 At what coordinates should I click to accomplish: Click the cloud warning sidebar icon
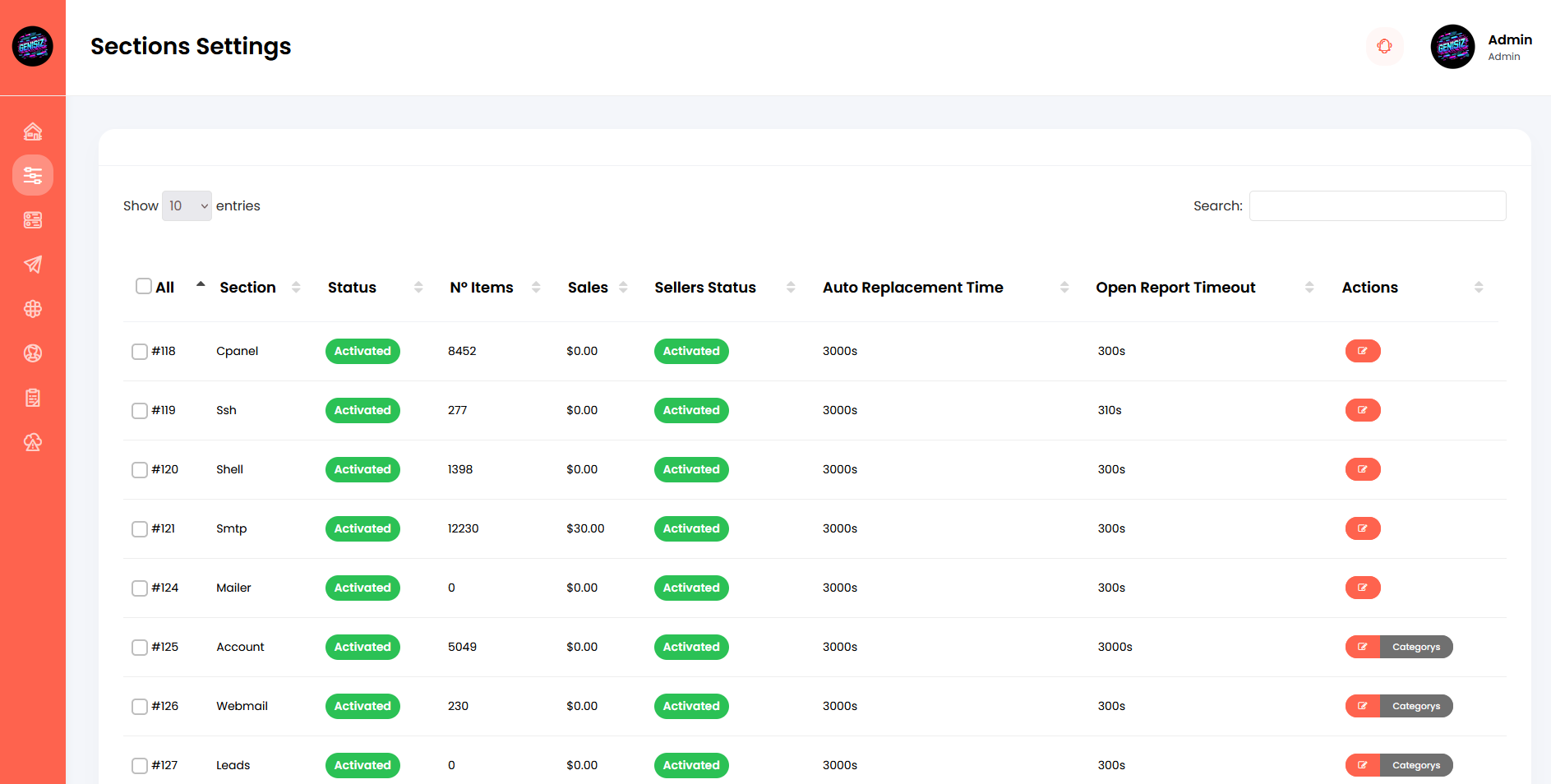(x=33, y=442)
